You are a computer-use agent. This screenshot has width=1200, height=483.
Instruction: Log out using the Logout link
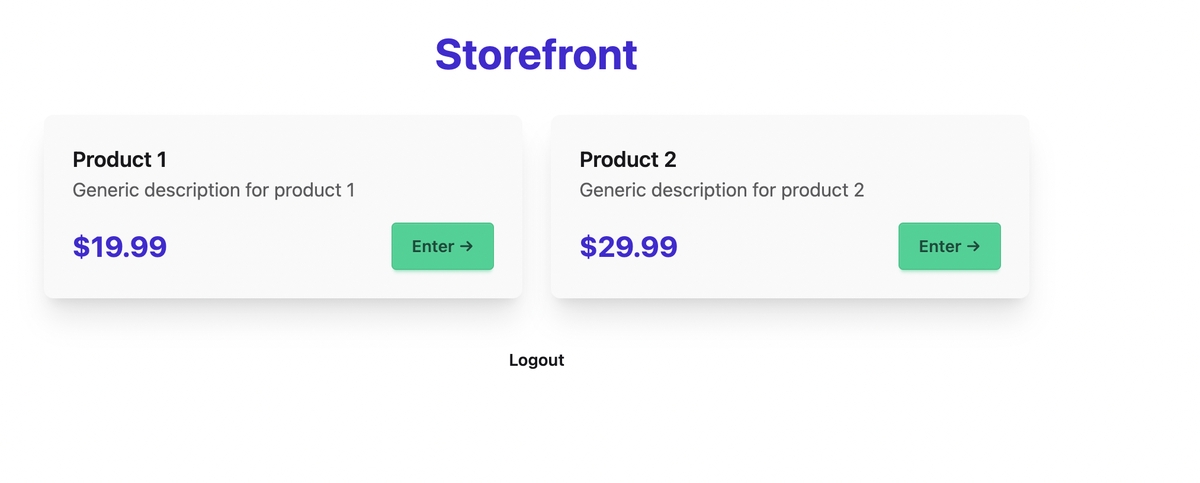(x=536, y=360)
